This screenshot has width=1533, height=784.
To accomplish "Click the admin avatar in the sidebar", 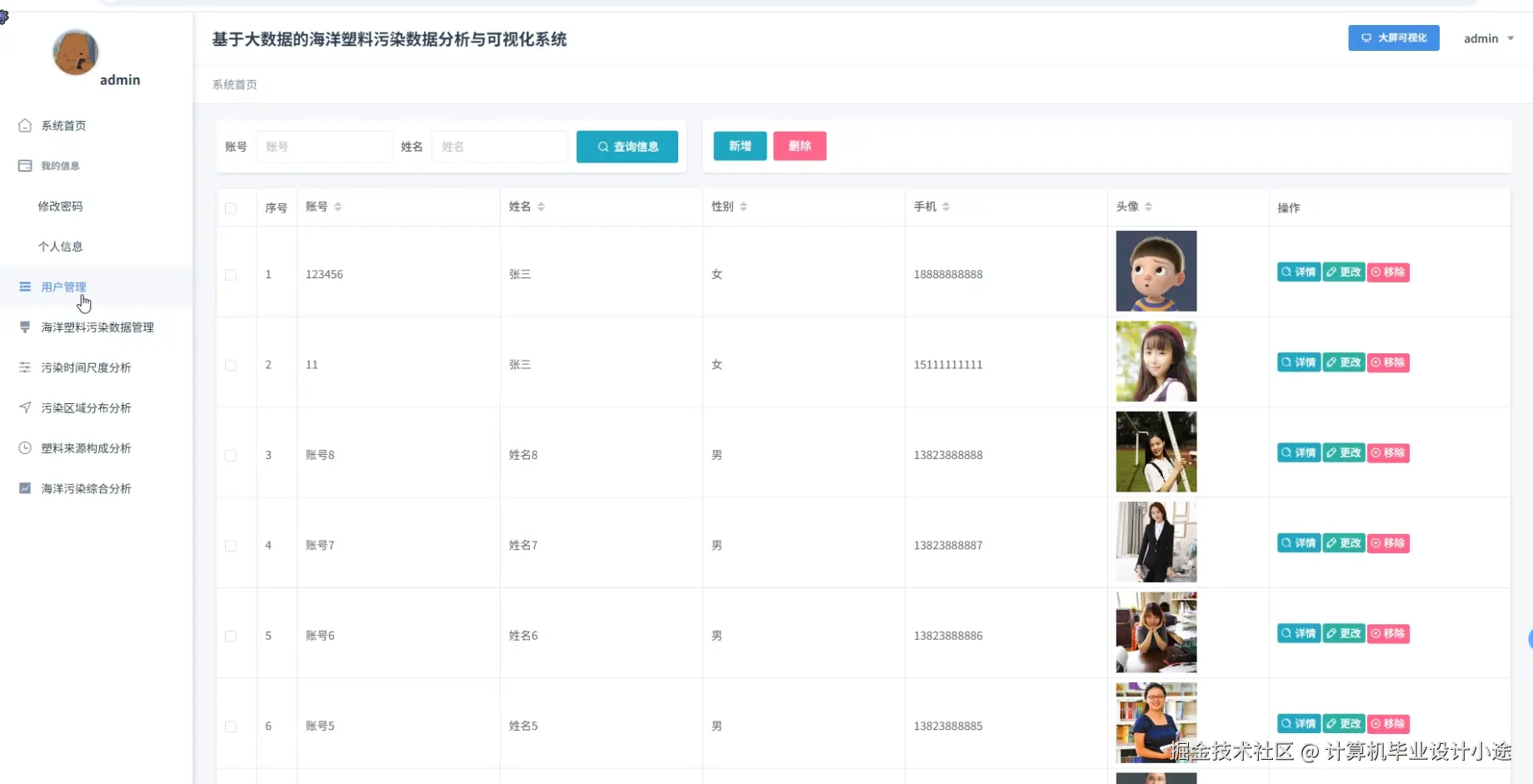I will tap(76, 52).
